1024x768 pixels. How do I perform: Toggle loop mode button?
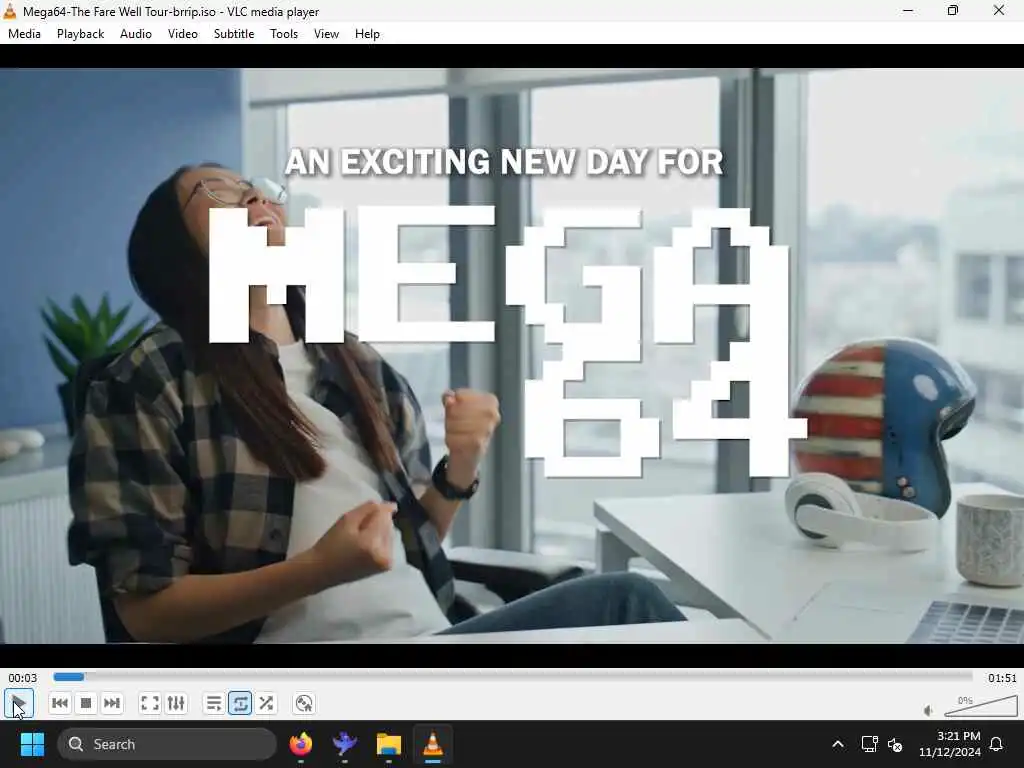(240, 703)
